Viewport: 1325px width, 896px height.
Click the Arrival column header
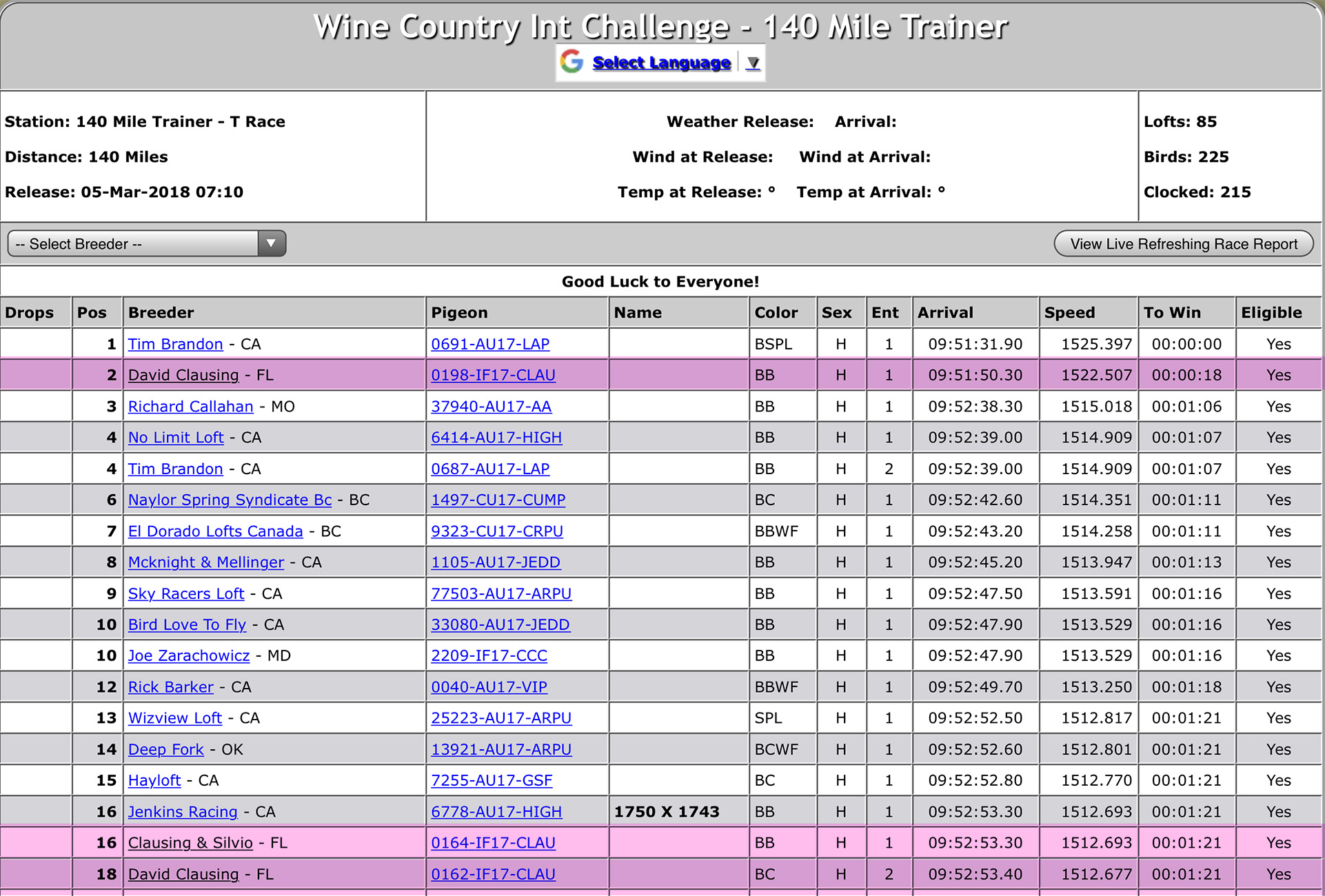click(x=945, y=313)
